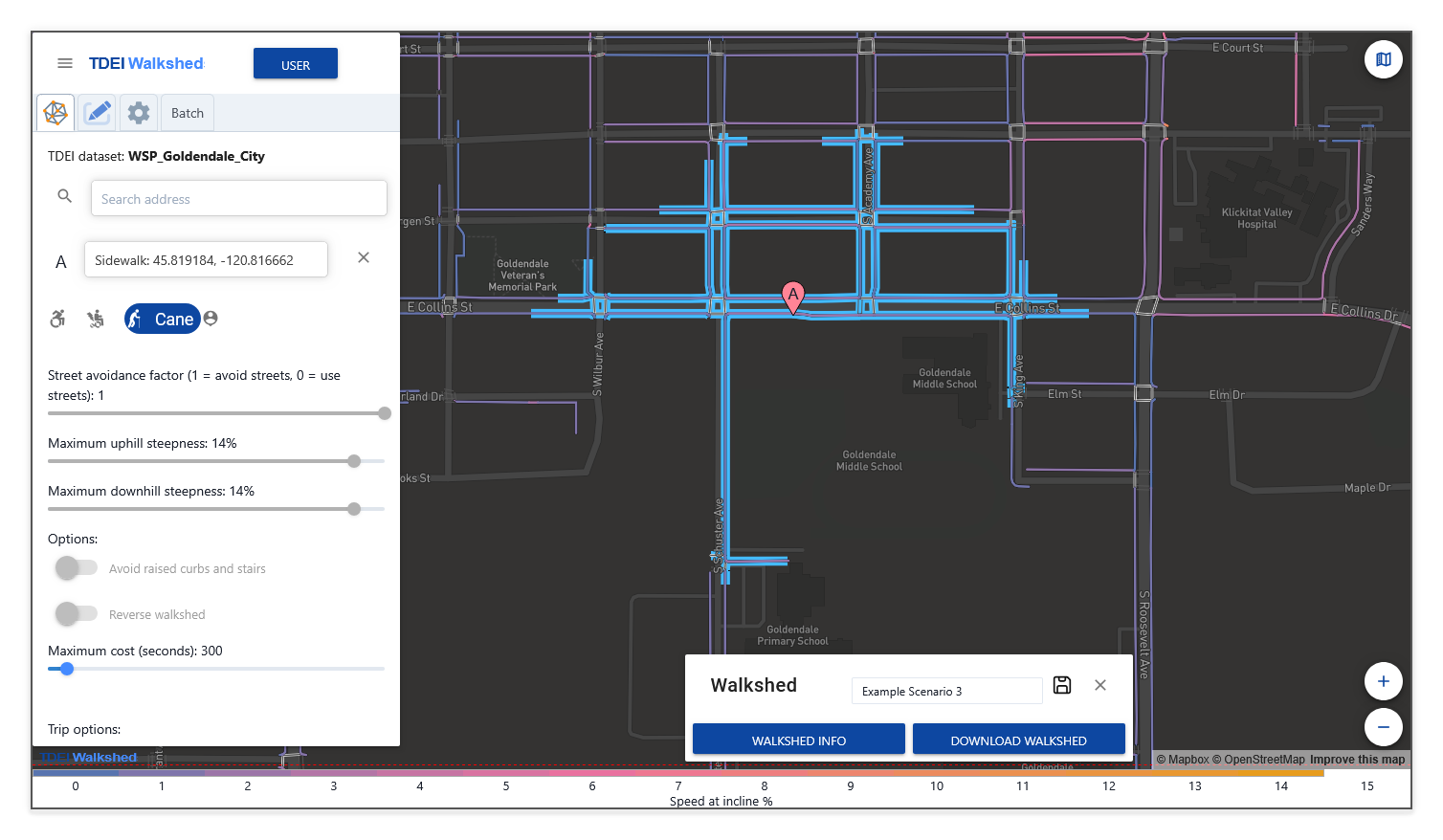
Task: Select the Cane mobility profile
Action: (162, 319)
